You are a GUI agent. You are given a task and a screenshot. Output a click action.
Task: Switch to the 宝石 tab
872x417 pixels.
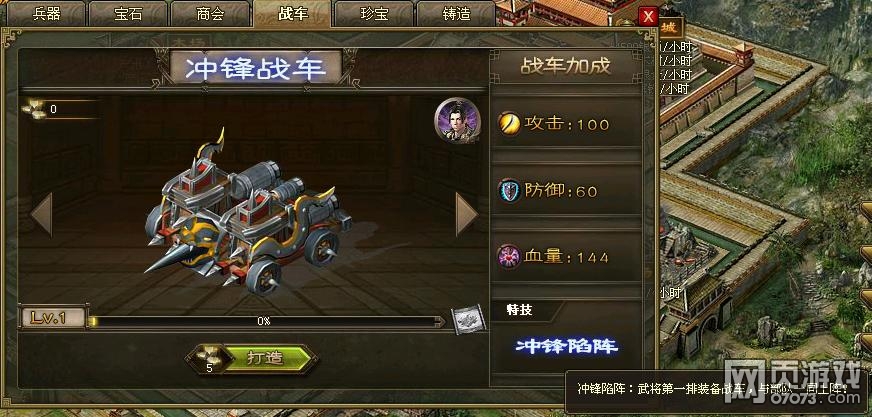pos(128,13)
